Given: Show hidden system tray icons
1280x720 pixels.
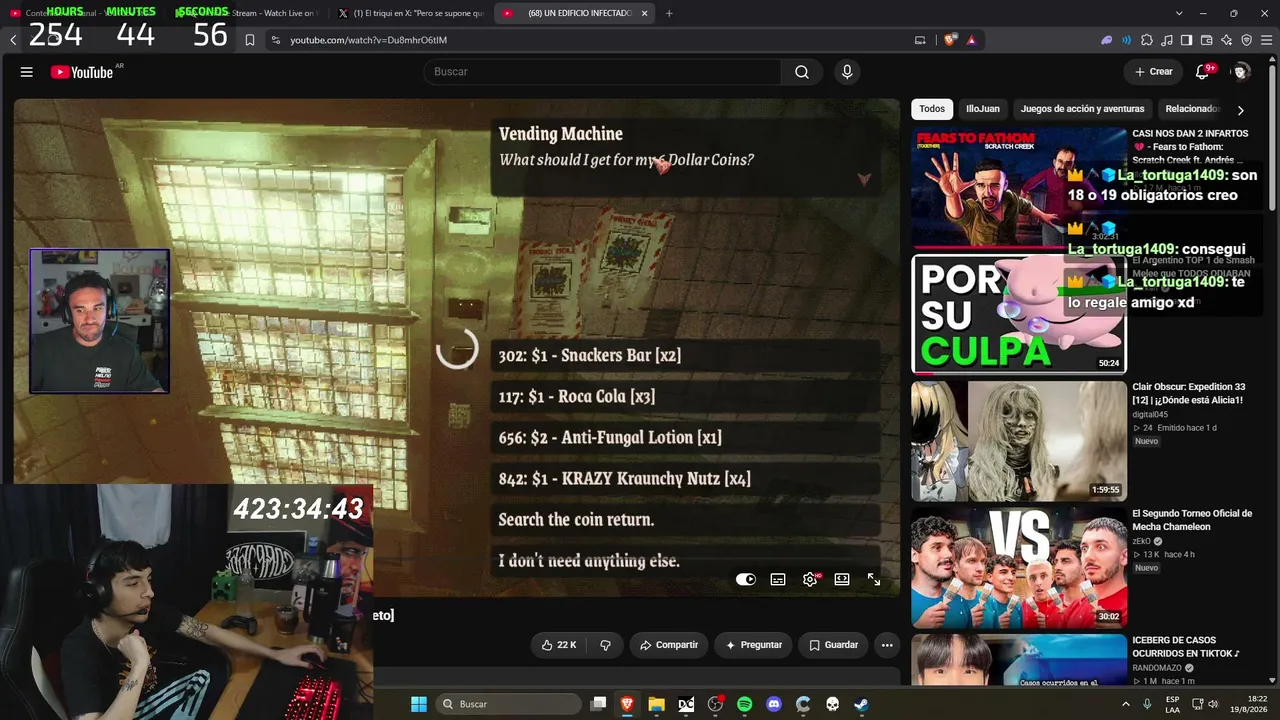Looking at the screenshot, I should click(1125, 704).
